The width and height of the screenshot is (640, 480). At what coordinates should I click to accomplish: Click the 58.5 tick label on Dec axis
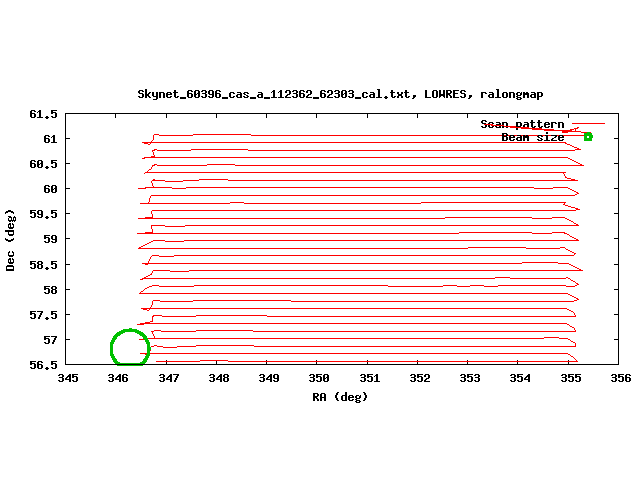click(x=44, y=265)
